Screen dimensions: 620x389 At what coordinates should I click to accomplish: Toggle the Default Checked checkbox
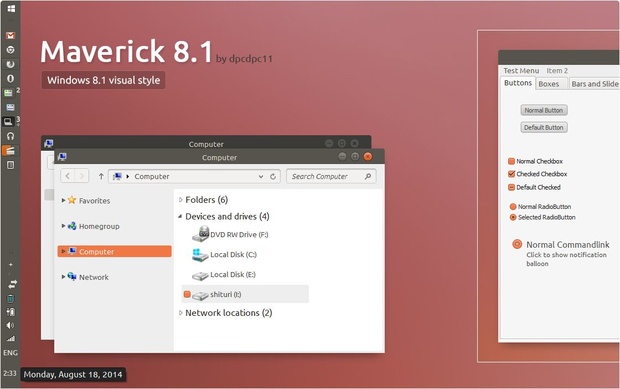(x=511, y=187)
